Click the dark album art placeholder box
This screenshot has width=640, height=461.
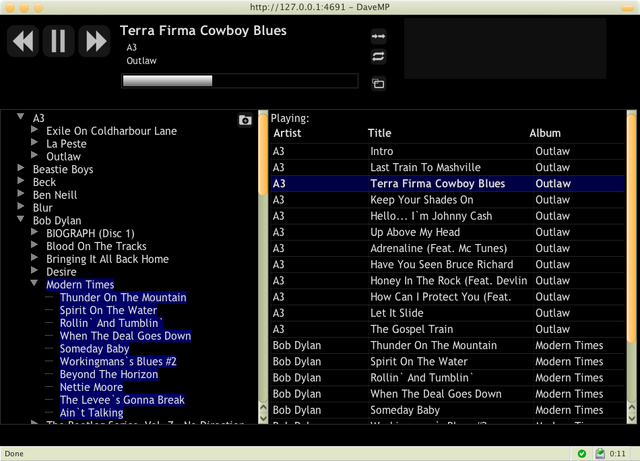tap(505, 48)
